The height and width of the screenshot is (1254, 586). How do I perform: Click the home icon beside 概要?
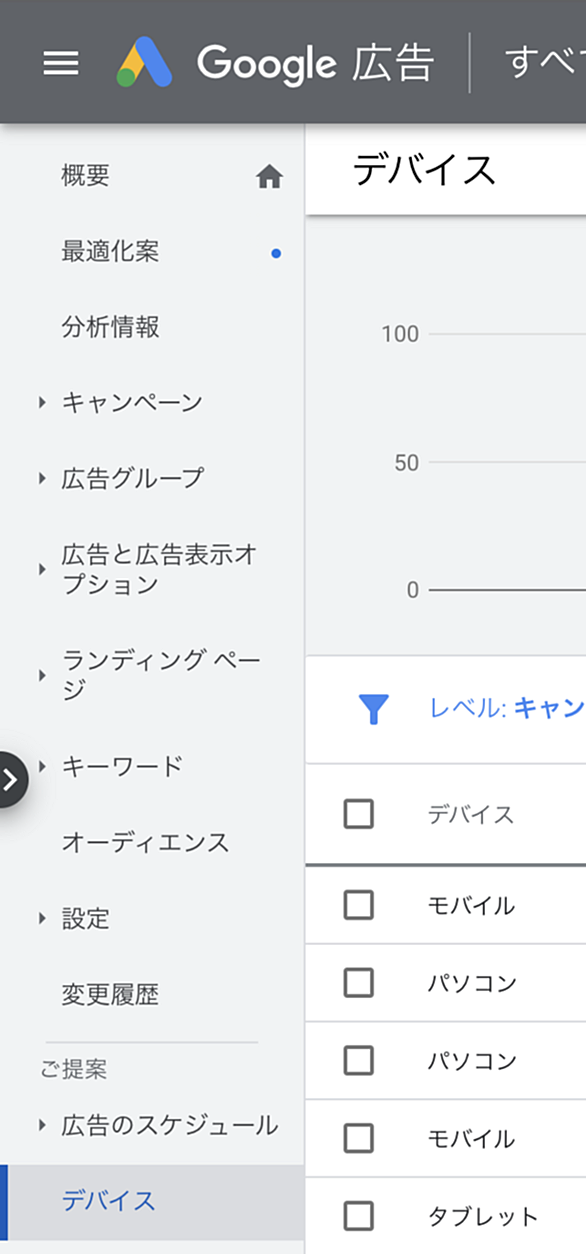(269, 178)
